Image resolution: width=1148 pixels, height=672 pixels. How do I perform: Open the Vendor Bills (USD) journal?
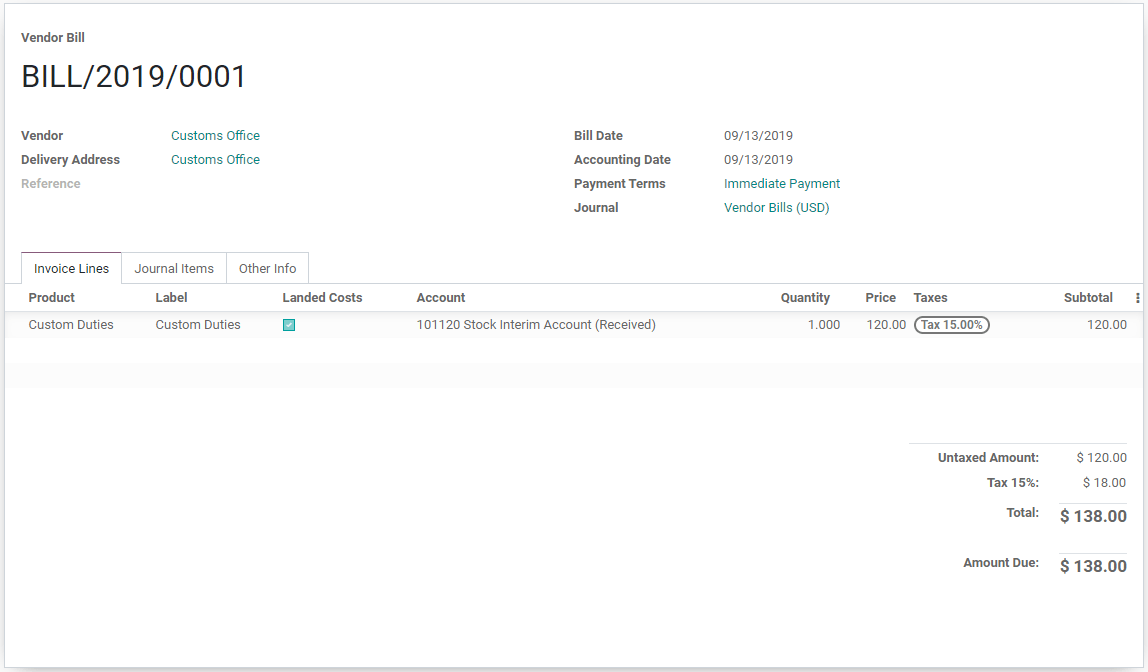[777, 207]
